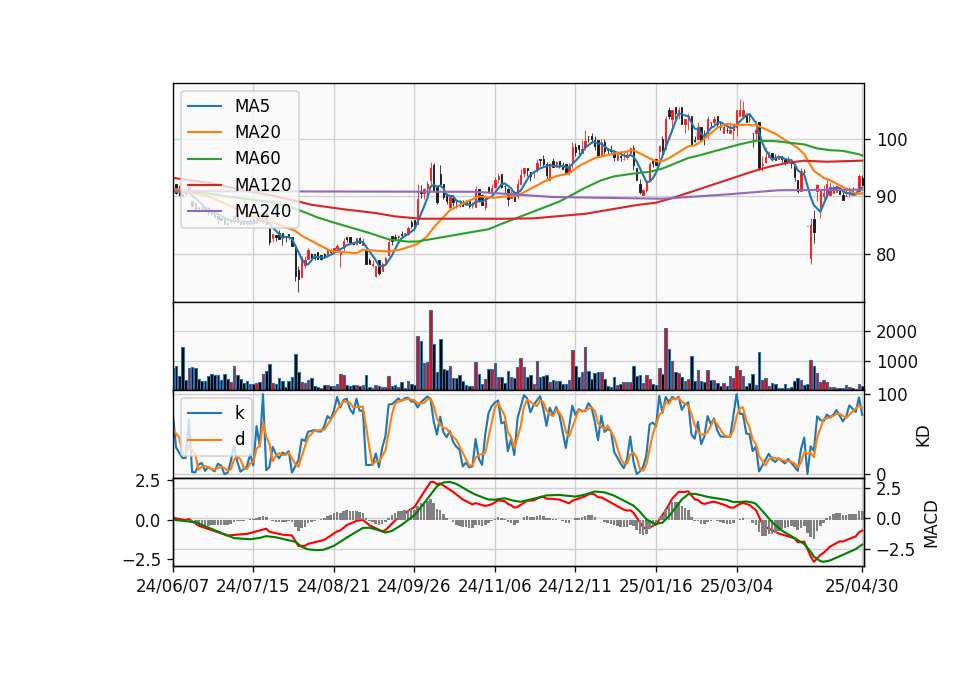This screenshot has height=690, width=960.
Task: Click the 24/08/21 date label
Action: point(334,586)
